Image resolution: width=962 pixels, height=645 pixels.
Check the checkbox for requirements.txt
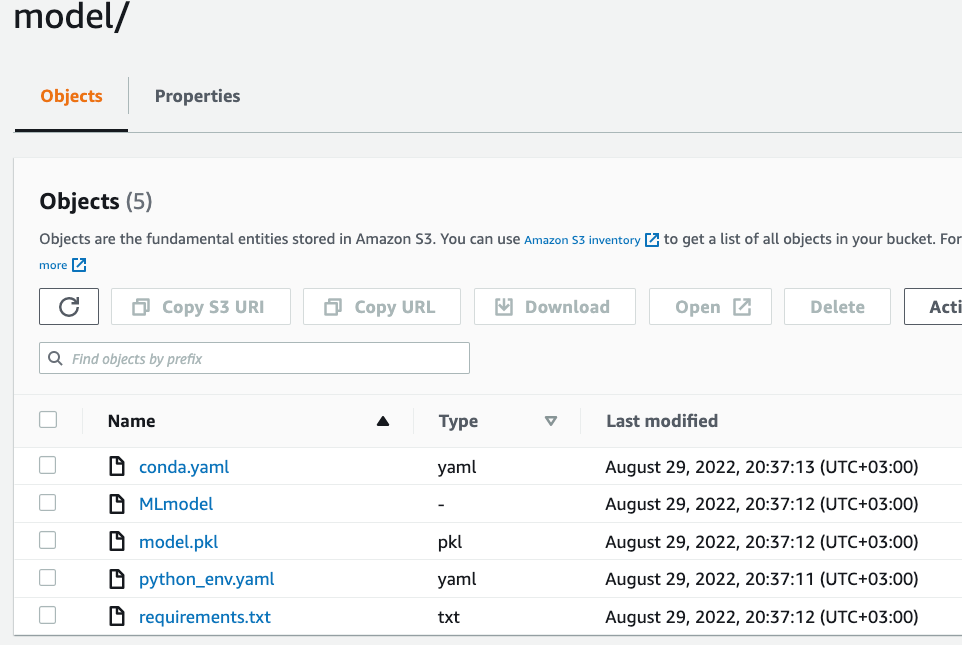tap(47, 615)
